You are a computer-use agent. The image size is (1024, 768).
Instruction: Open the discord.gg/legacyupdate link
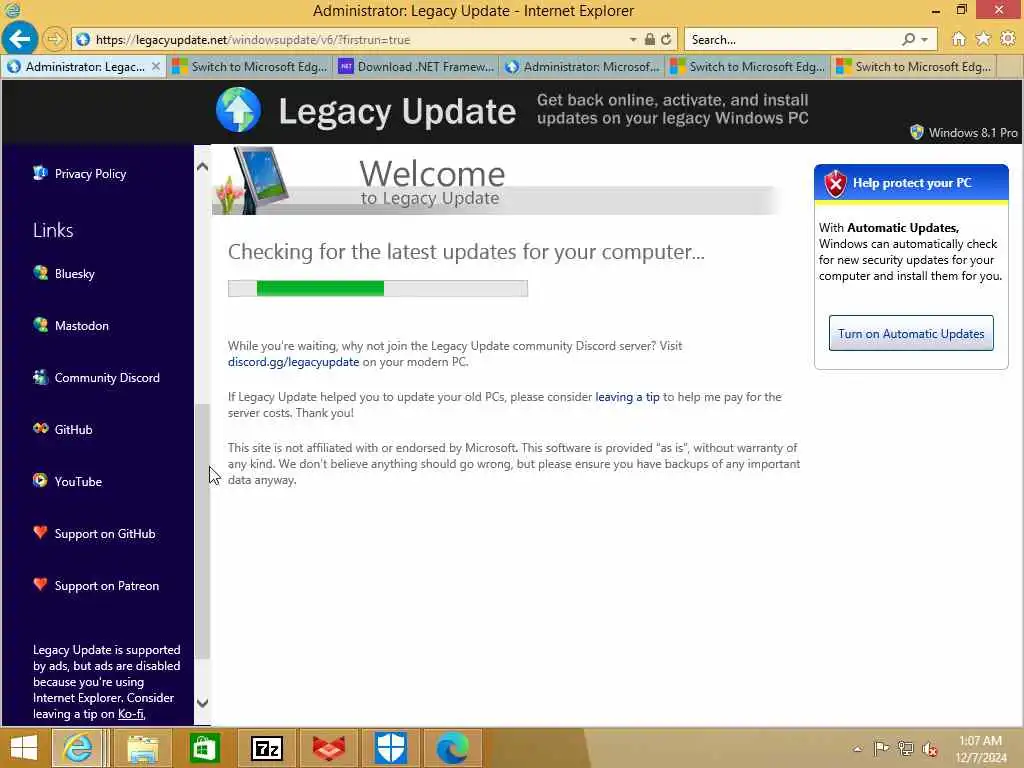(x=293, y=362)
